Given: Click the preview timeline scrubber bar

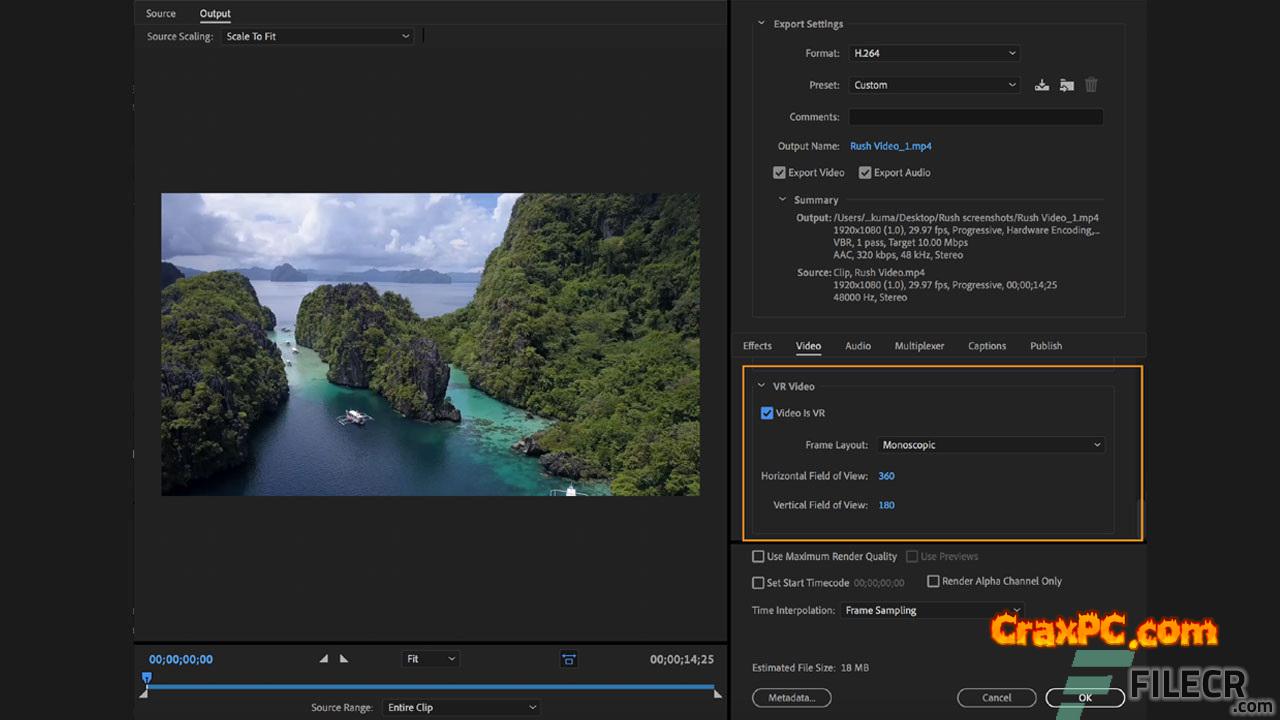Looking at the screenshot, I should pyautogui.click(x=430, y=687).
